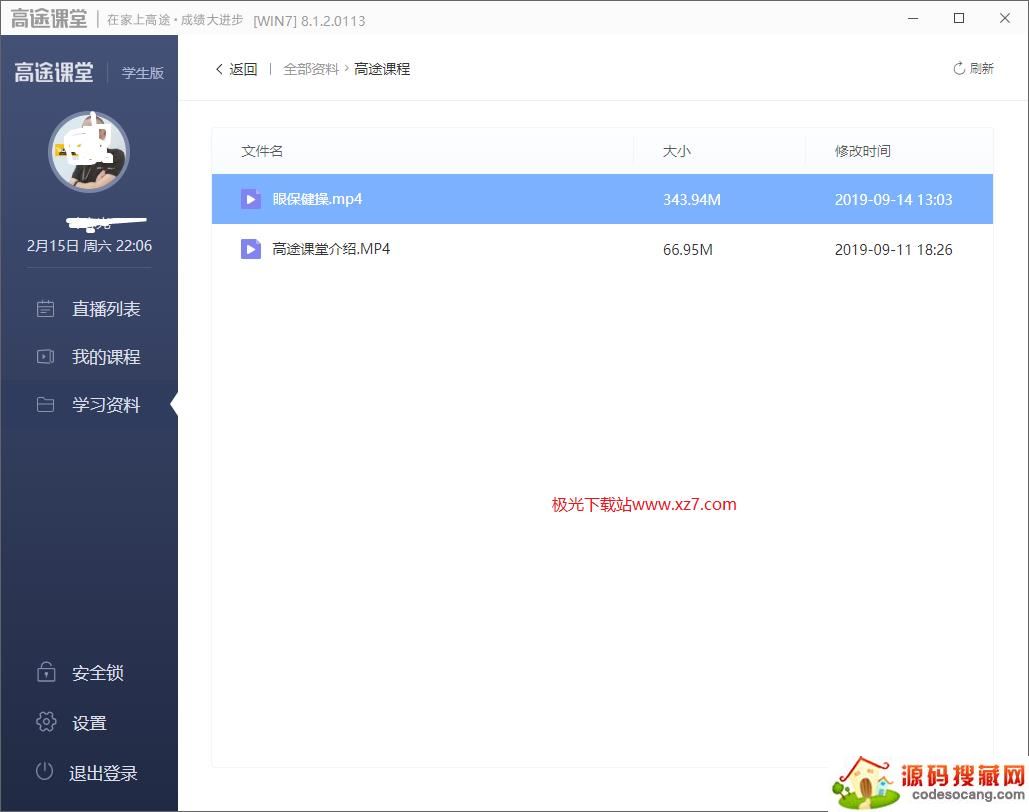
Task: Open the 我的课程 menu item
Action: pyautogui.click(x=106, y=357)
